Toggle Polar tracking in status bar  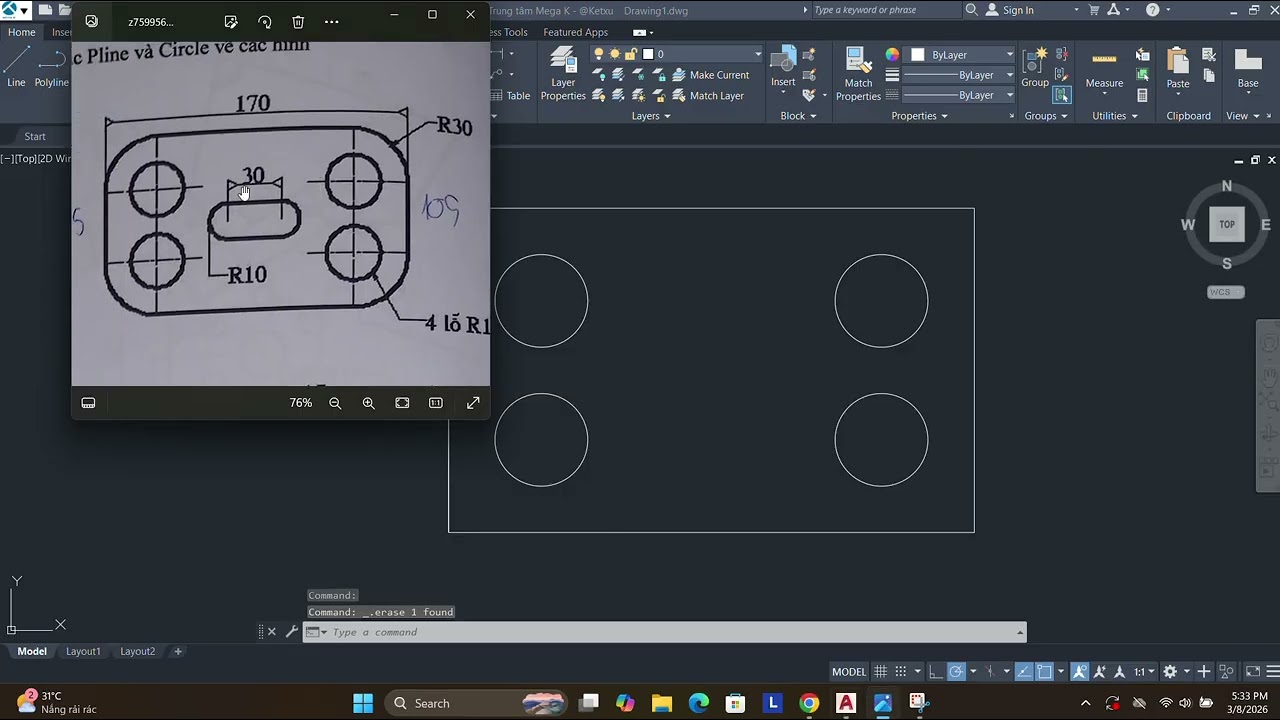[956, 672]
